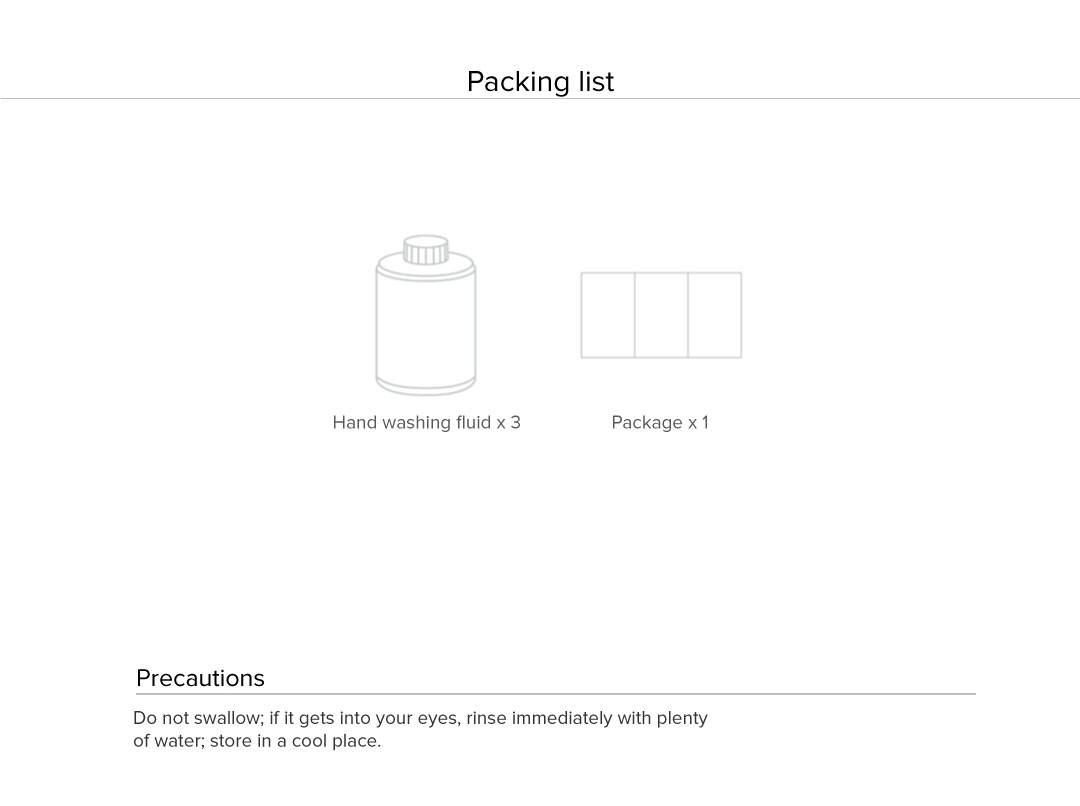Image resolution: width=1080 pixels, height=806 pixels.
Task: Click the "Hand washing fluid x 3" label
Action: [x=426, y=423]
